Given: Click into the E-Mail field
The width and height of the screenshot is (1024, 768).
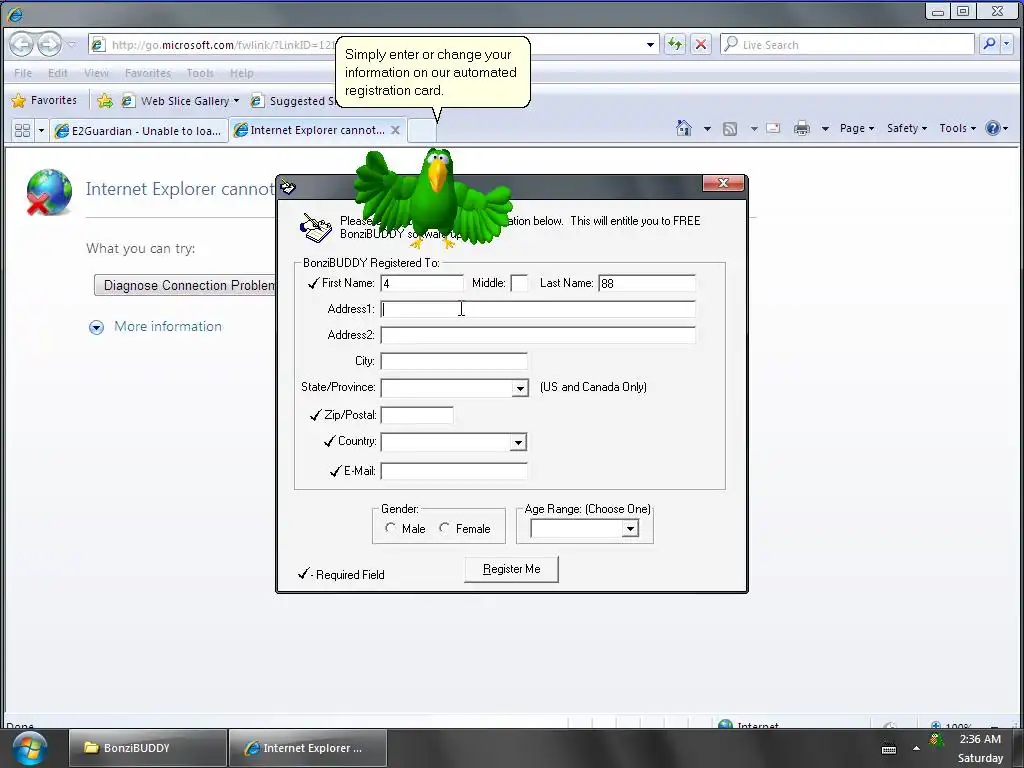Looking at the screenshot, I should point(454,471).
